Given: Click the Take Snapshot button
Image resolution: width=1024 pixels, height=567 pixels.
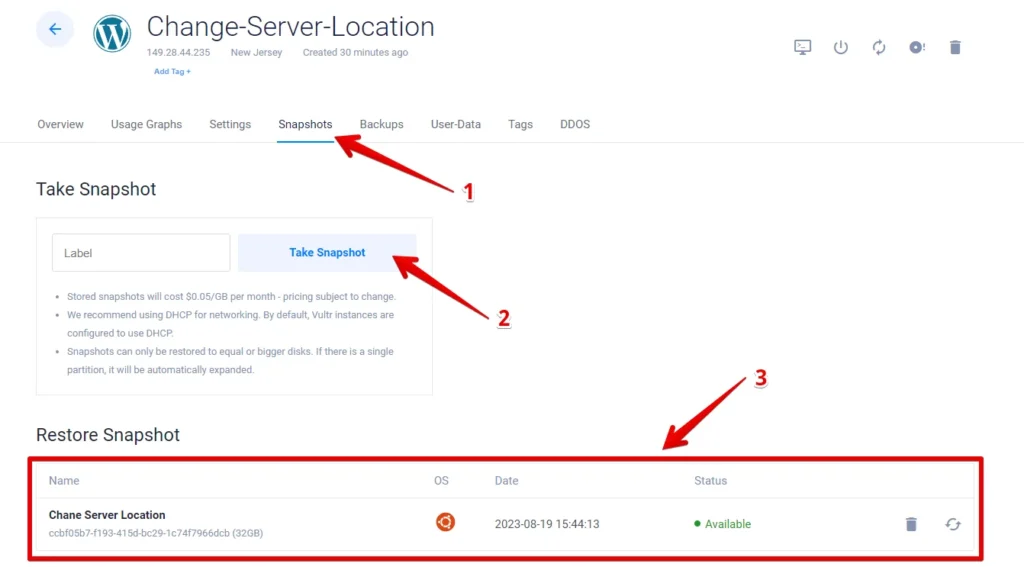Looking at the screenshot, I should (x=327, y=253).
